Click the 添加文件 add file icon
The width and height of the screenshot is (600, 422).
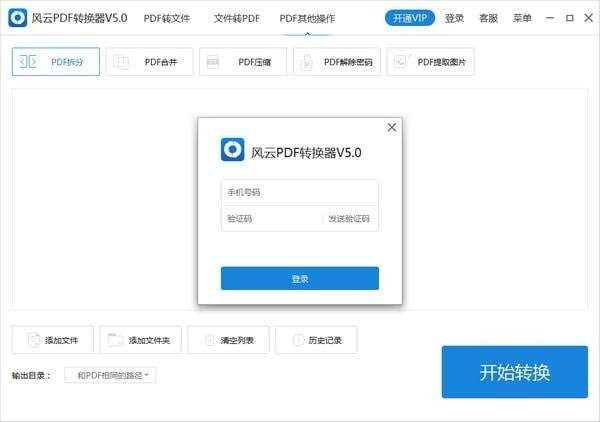click(x=33, y=340)
